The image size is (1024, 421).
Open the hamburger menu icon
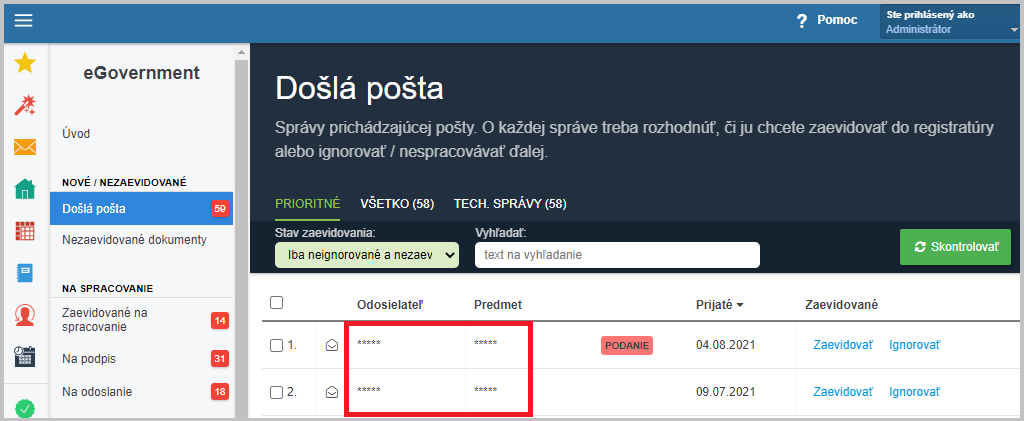[x=24, y=21]
